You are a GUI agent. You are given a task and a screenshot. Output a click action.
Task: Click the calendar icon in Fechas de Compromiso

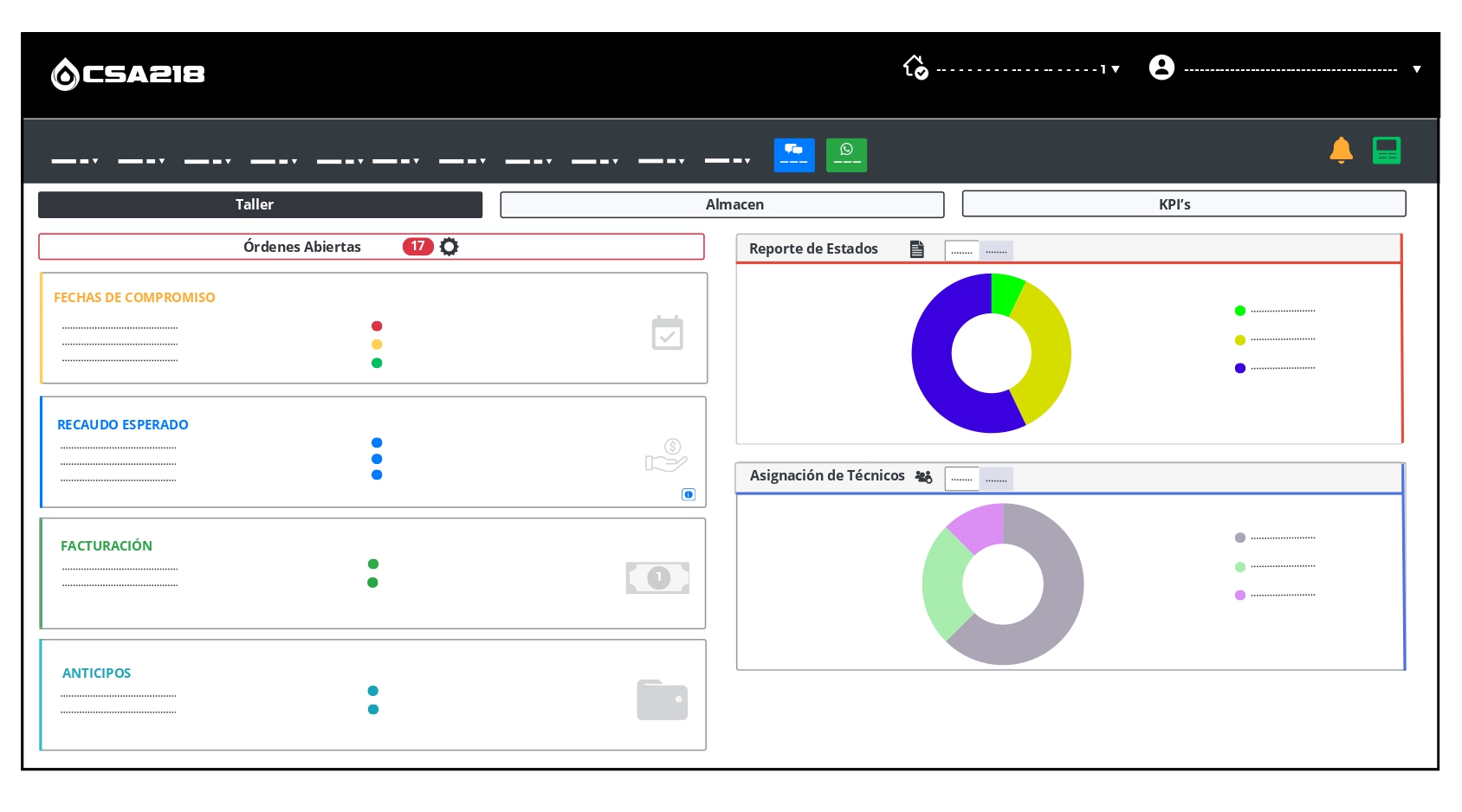tap(667, 333)
